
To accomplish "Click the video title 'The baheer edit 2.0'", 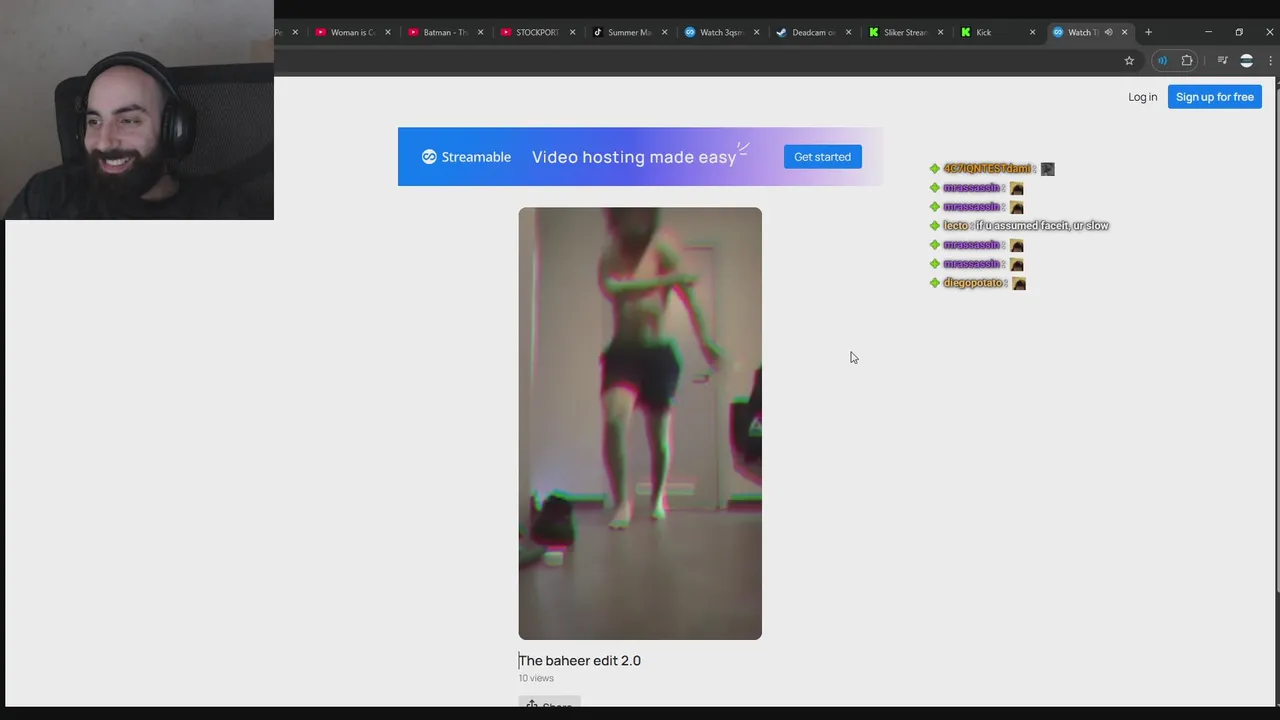I will click(580, 660).
